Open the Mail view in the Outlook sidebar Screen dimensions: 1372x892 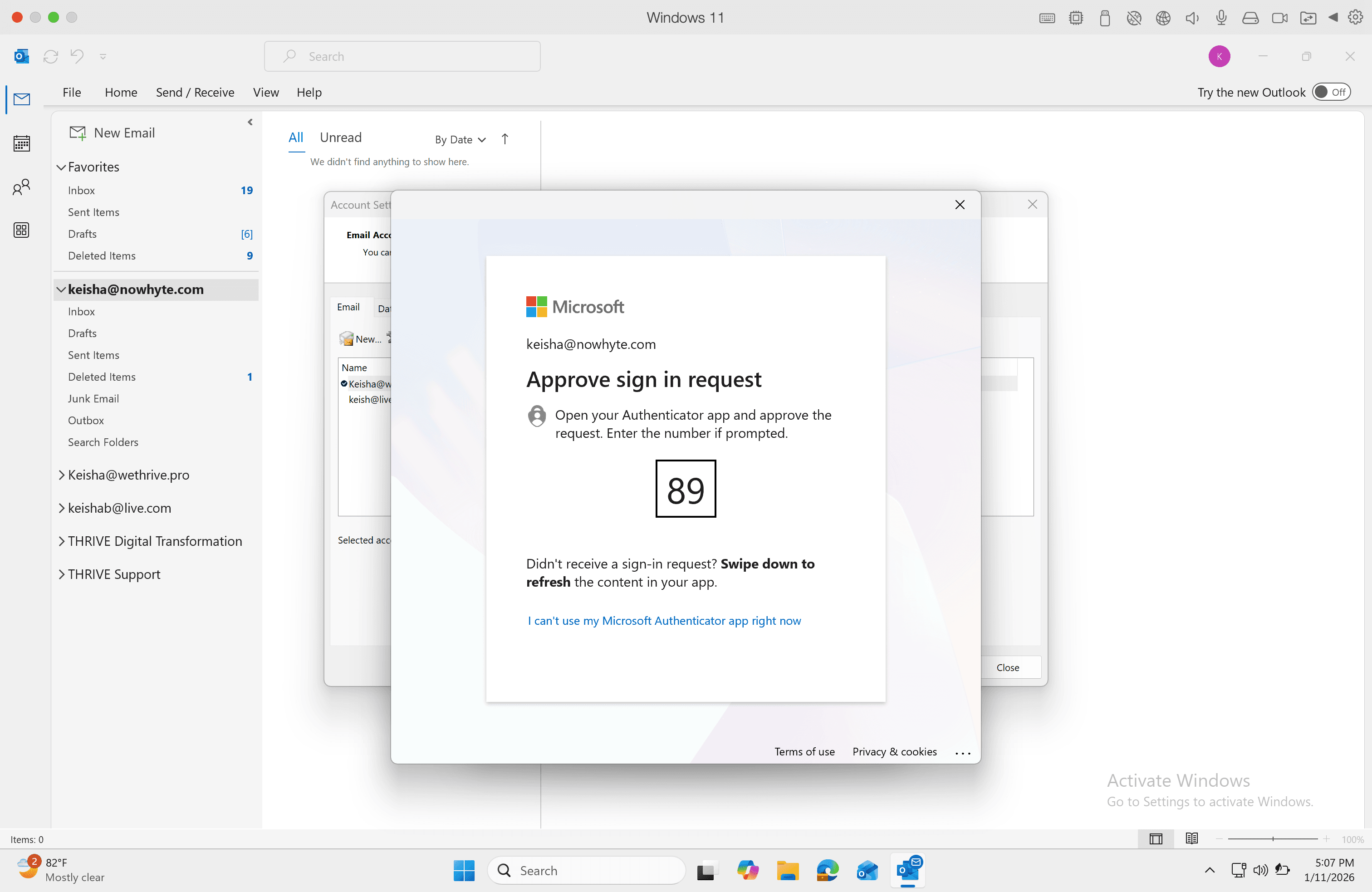[21, 100]
